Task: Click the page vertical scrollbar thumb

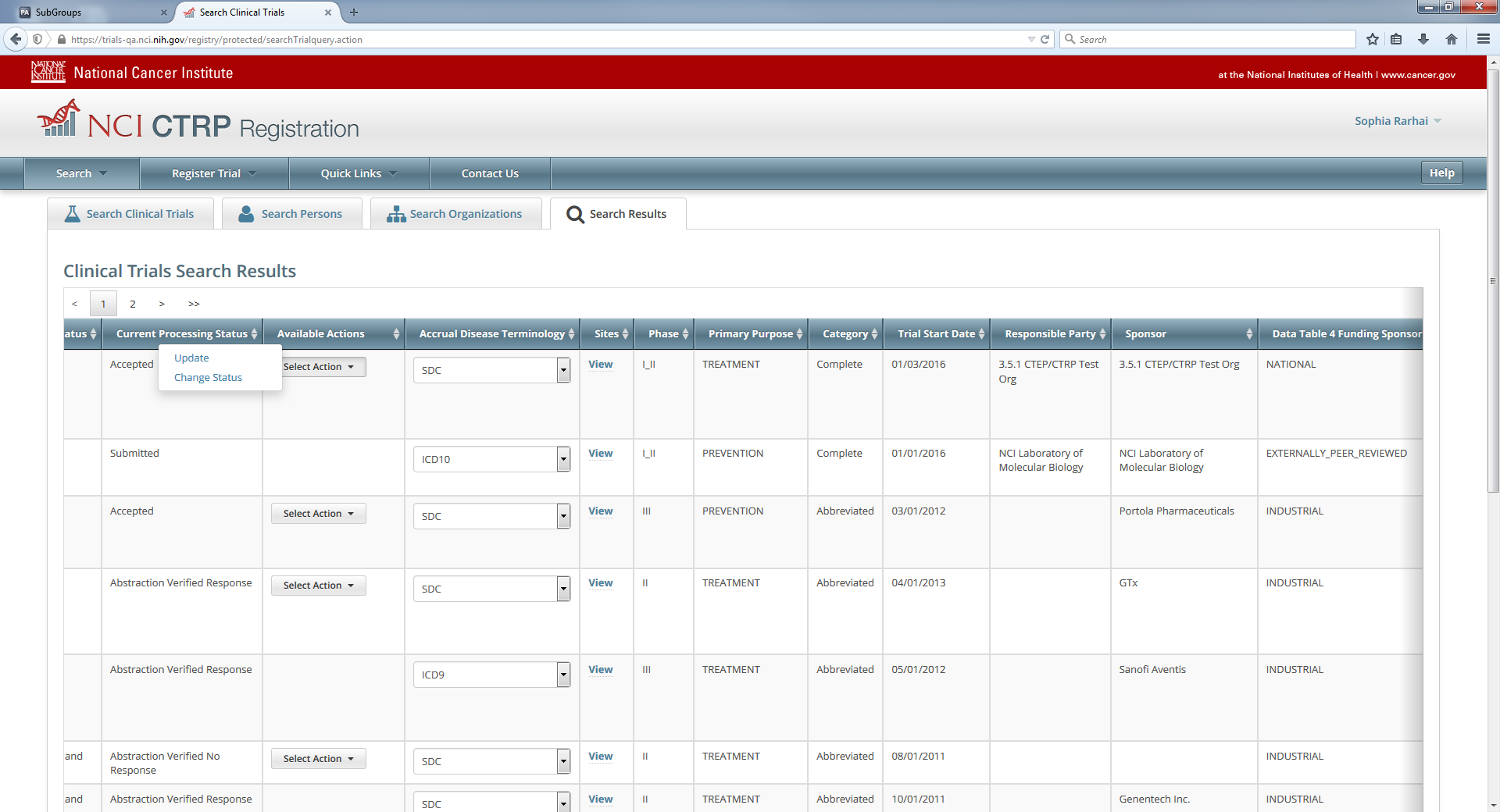Action: (1493, 281)
